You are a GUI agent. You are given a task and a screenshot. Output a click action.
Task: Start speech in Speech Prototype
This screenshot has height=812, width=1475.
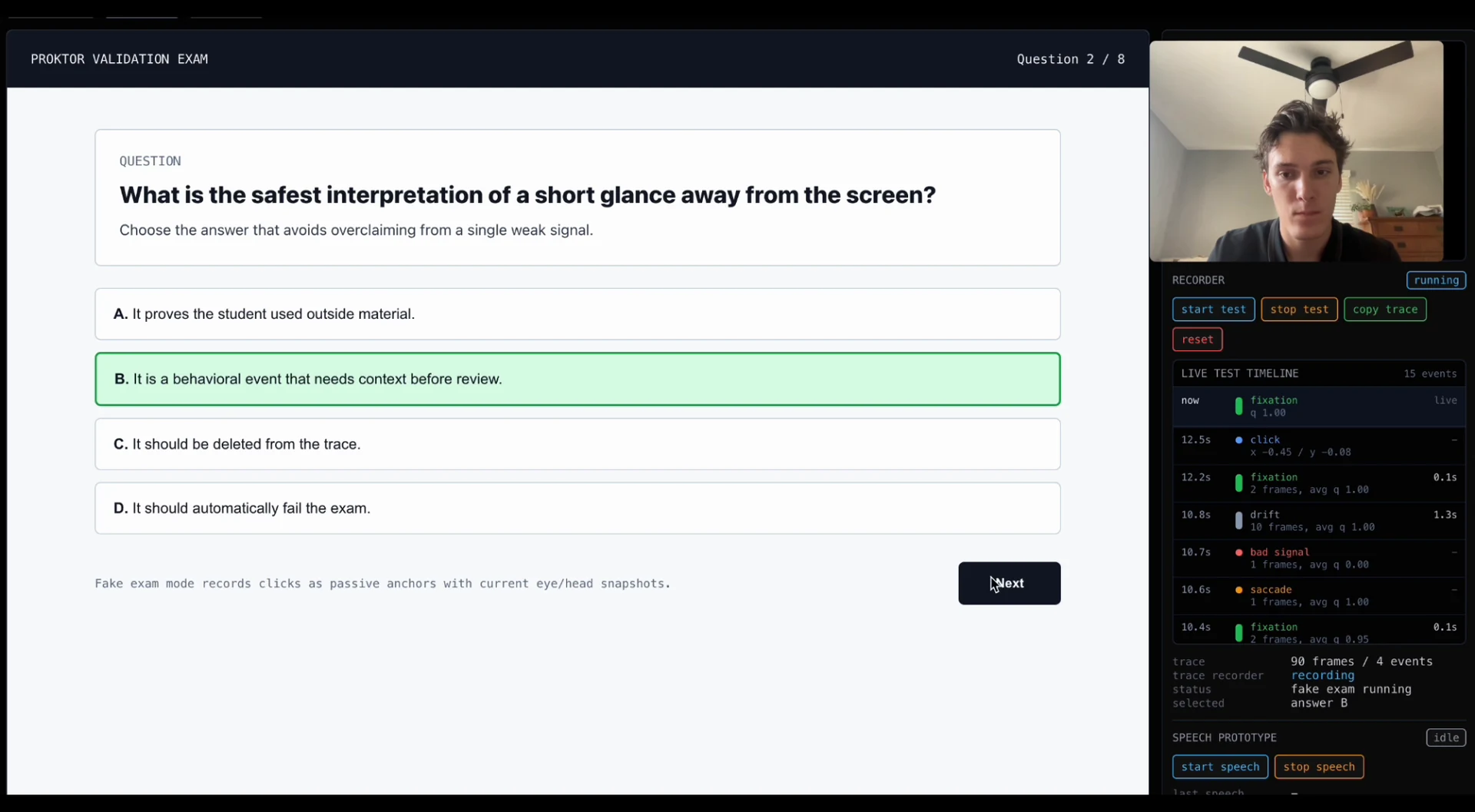1220,767
